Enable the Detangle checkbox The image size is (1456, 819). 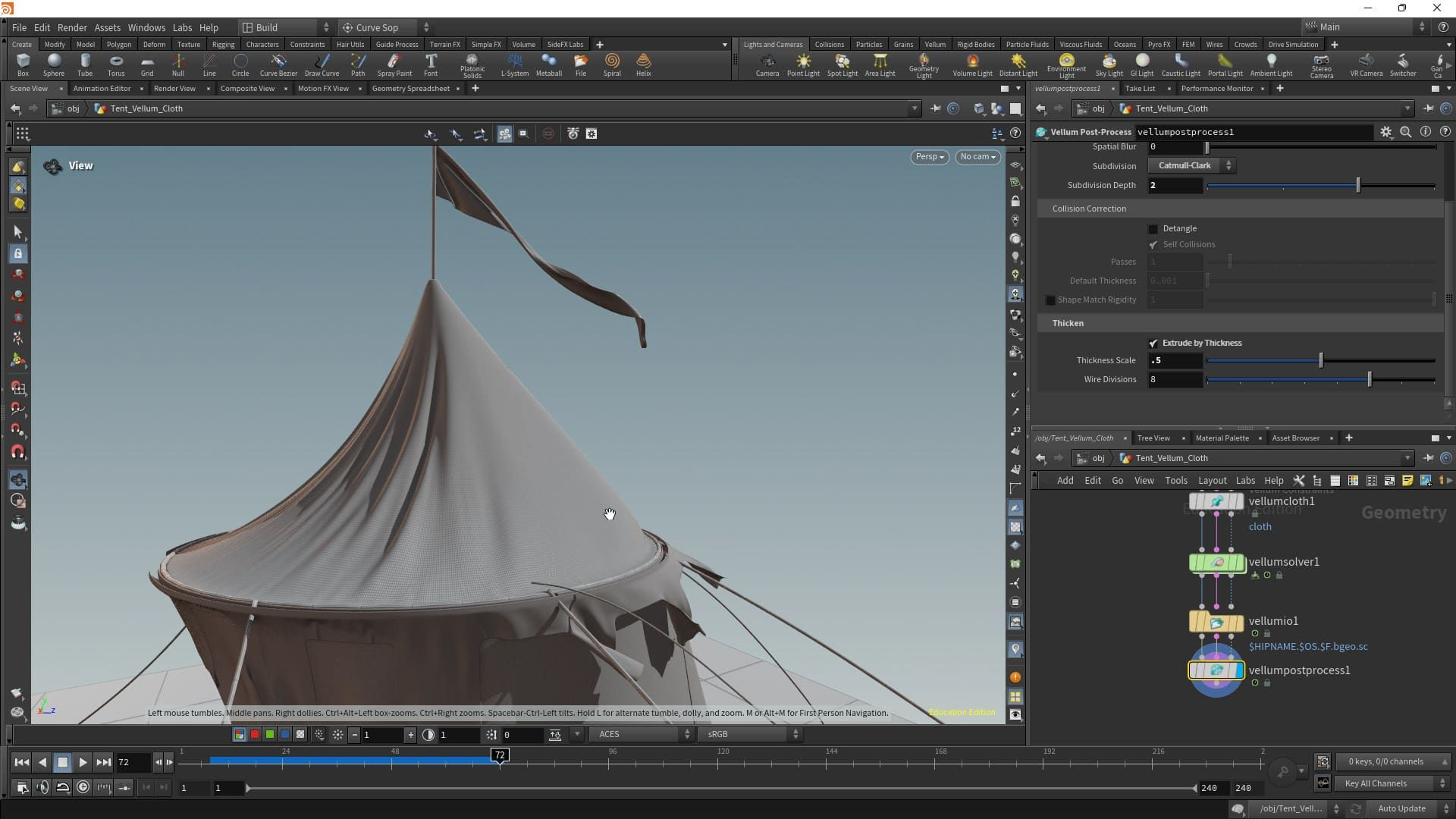click(x=1153, y=228)
